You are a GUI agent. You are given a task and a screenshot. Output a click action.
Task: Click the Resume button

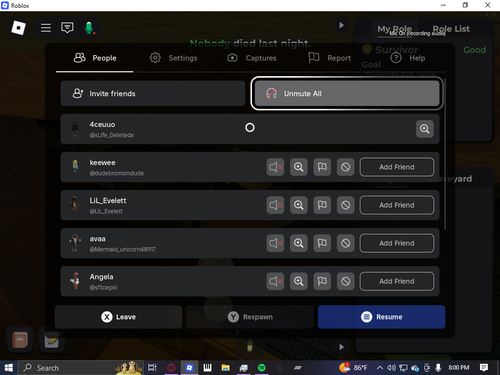point(381,317)
